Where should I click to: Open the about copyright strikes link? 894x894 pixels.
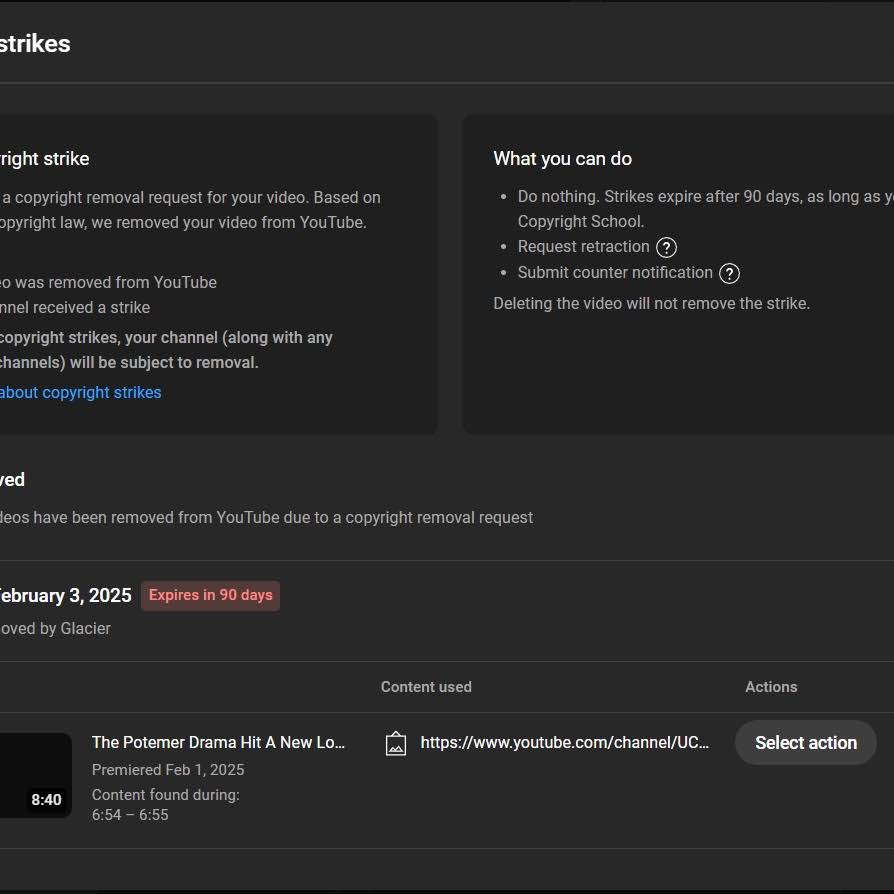pos(80,393)
